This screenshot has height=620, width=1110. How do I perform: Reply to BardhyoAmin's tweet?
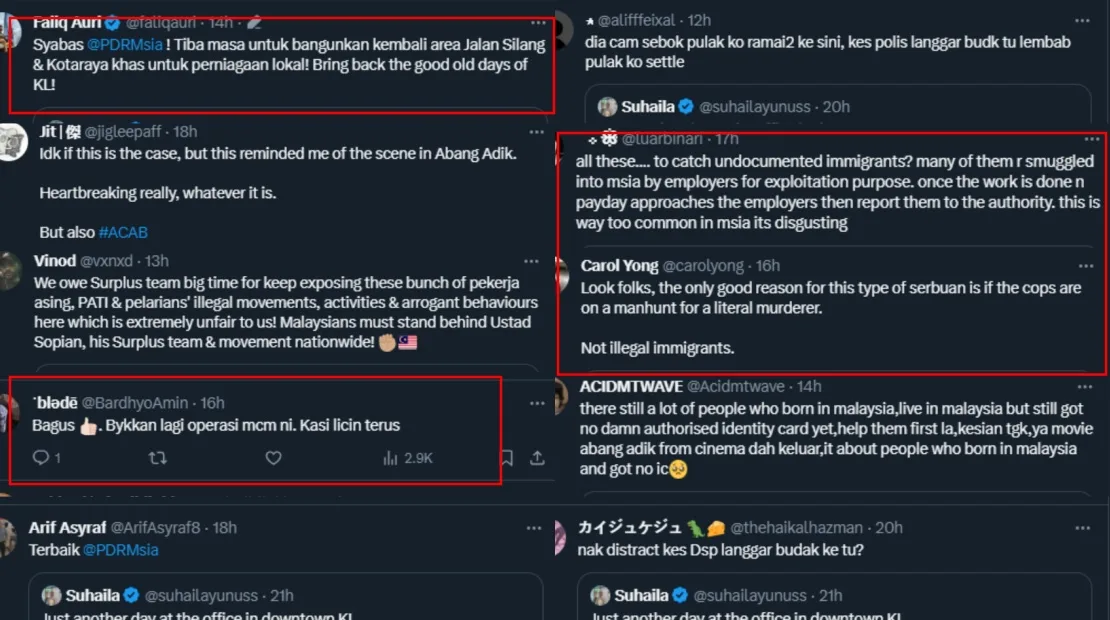(x=41, y=458)
